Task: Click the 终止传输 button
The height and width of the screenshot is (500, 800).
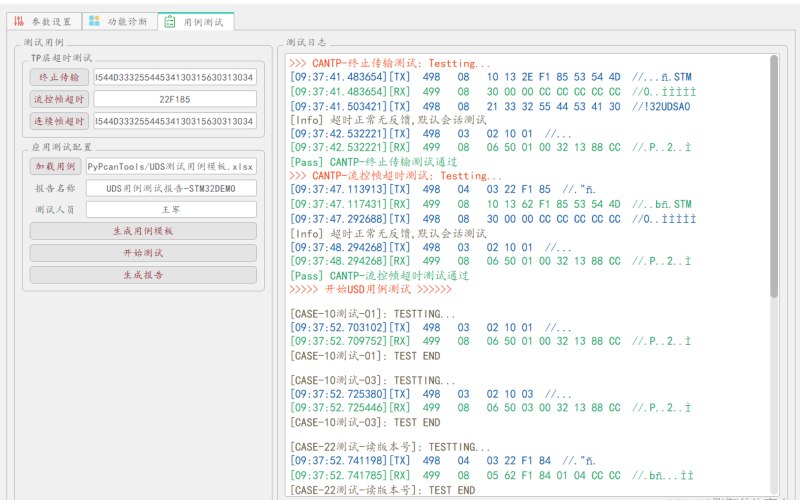Action: (59, 78)
